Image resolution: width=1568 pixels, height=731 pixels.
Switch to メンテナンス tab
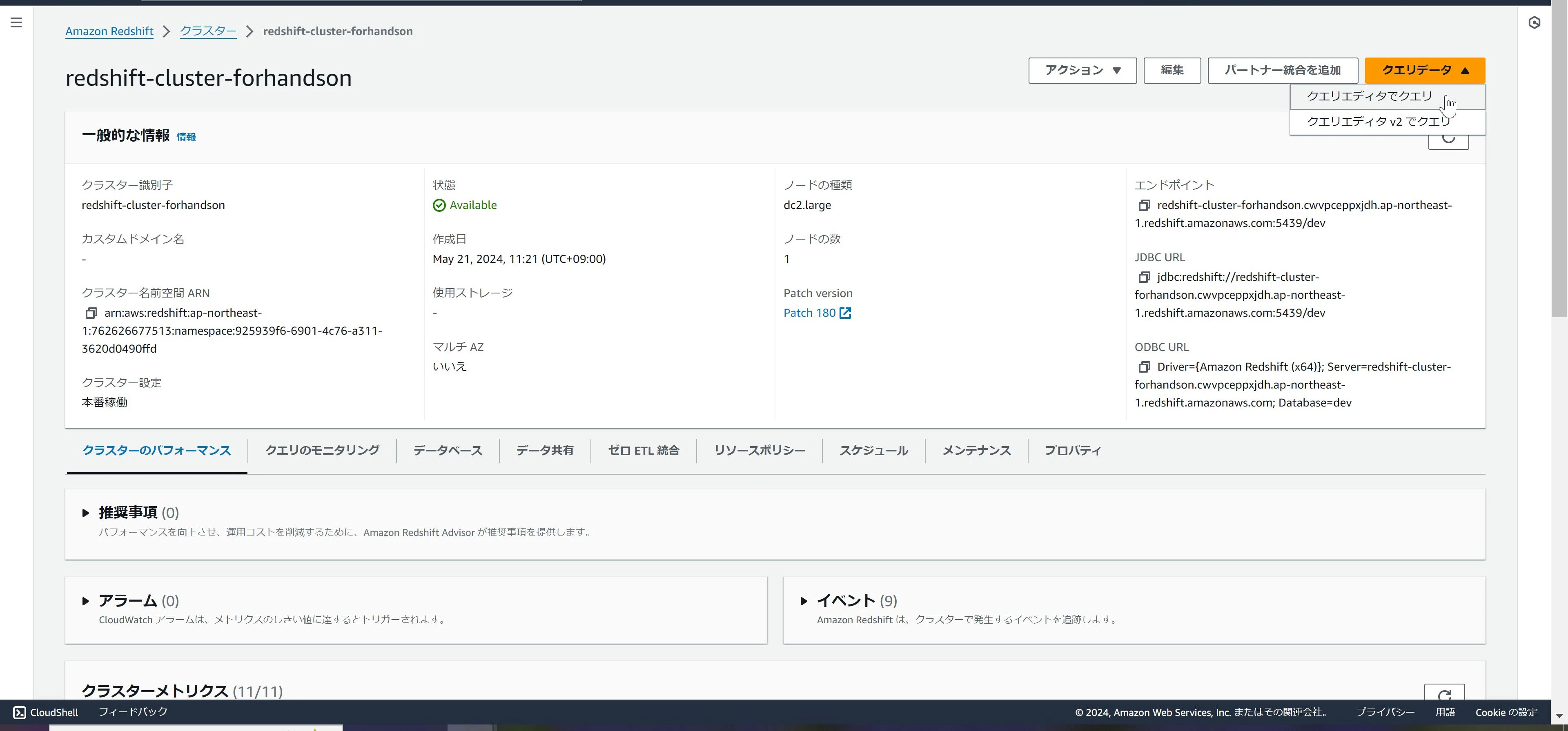pyautogui.click(x=976, y=451)
